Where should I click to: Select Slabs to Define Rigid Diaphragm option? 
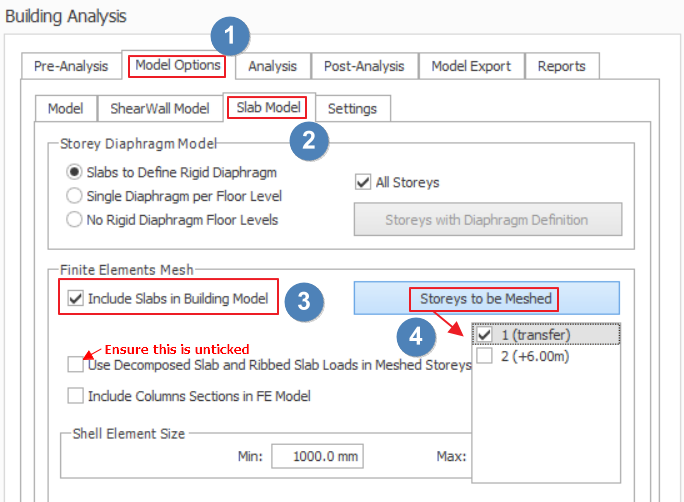[x=74, y=172]
